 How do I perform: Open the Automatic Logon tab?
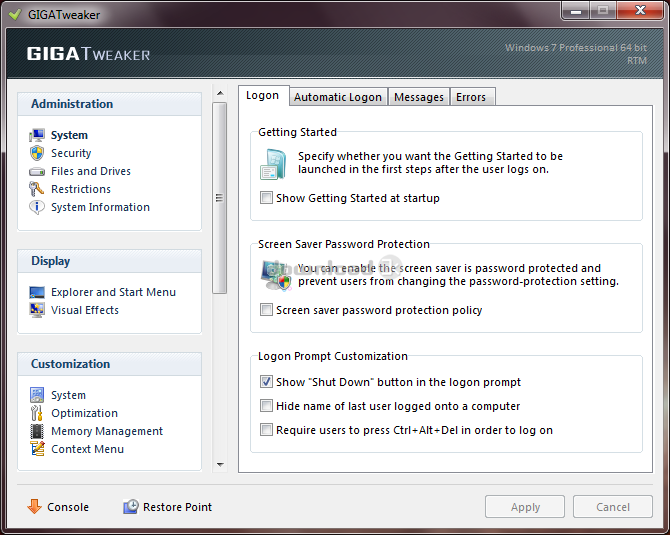(x=338, y=97)
